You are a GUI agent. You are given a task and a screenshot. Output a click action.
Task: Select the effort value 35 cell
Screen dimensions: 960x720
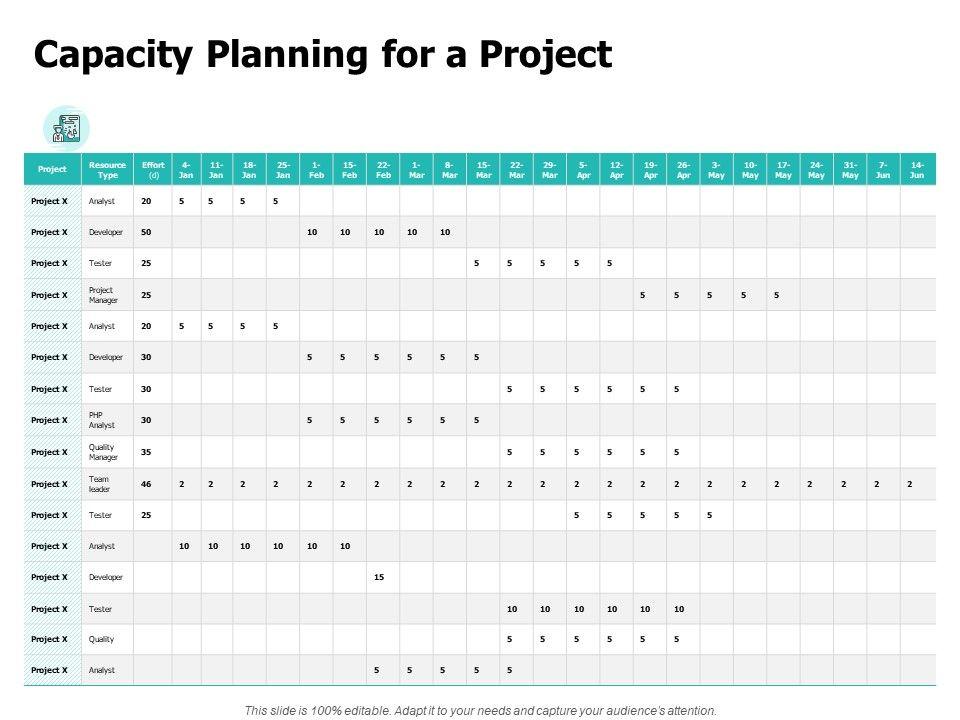pos(147,452)
